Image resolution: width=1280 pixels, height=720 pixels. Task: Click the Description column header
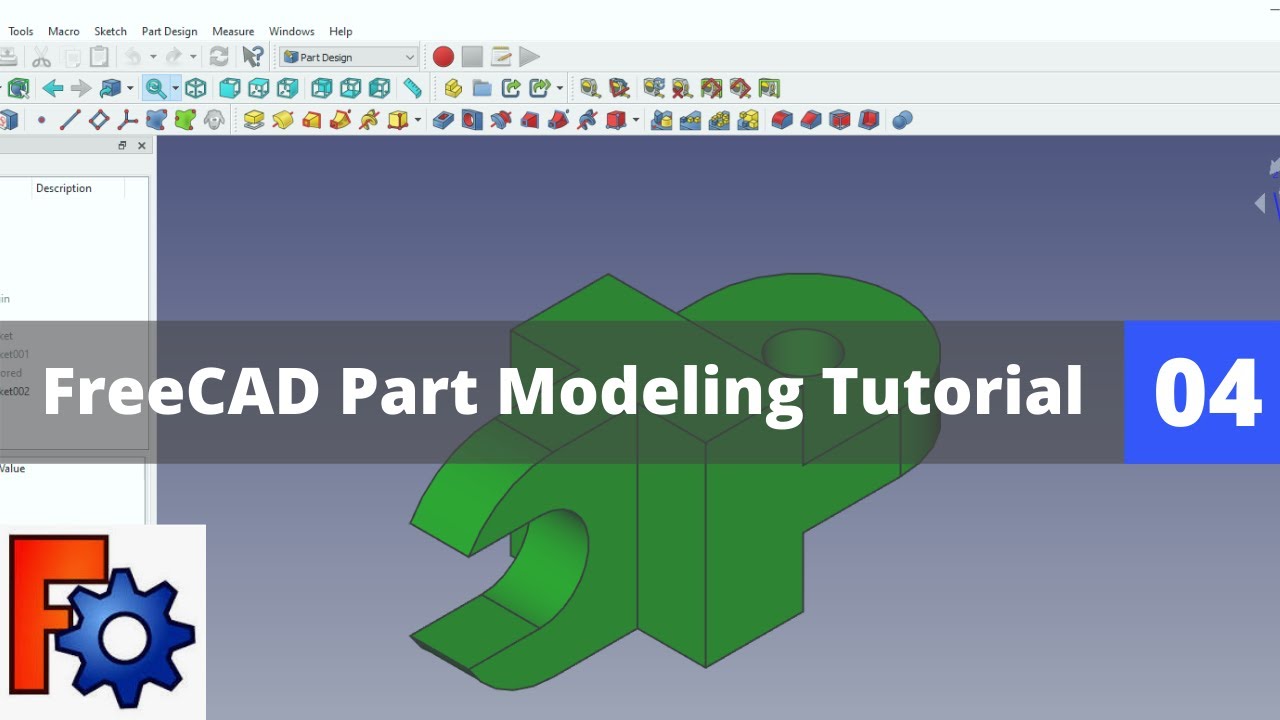click(x=64, y=188)
